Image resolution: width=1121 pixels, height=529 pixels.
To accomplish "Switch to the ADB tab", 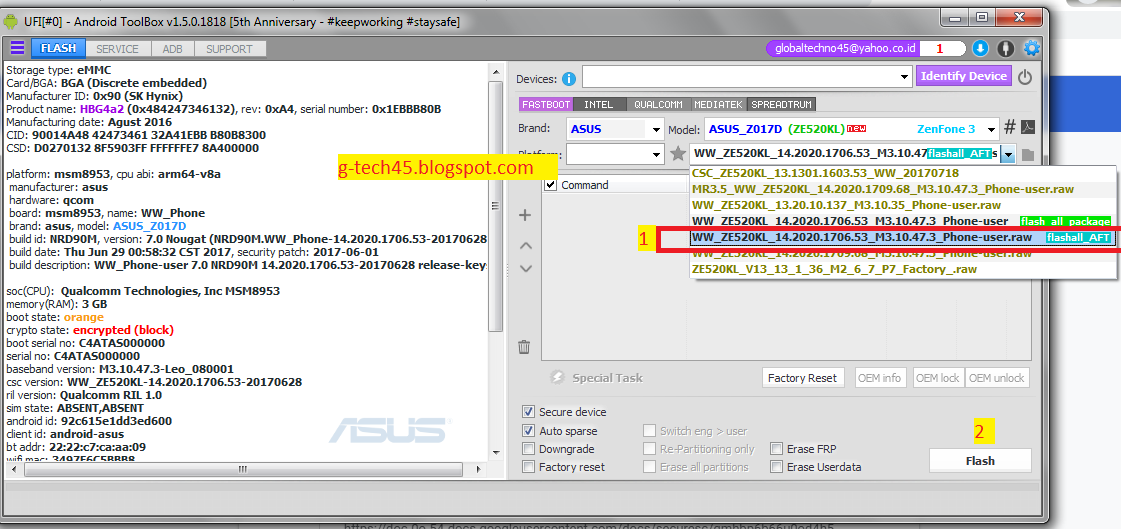I will [172, 49].
